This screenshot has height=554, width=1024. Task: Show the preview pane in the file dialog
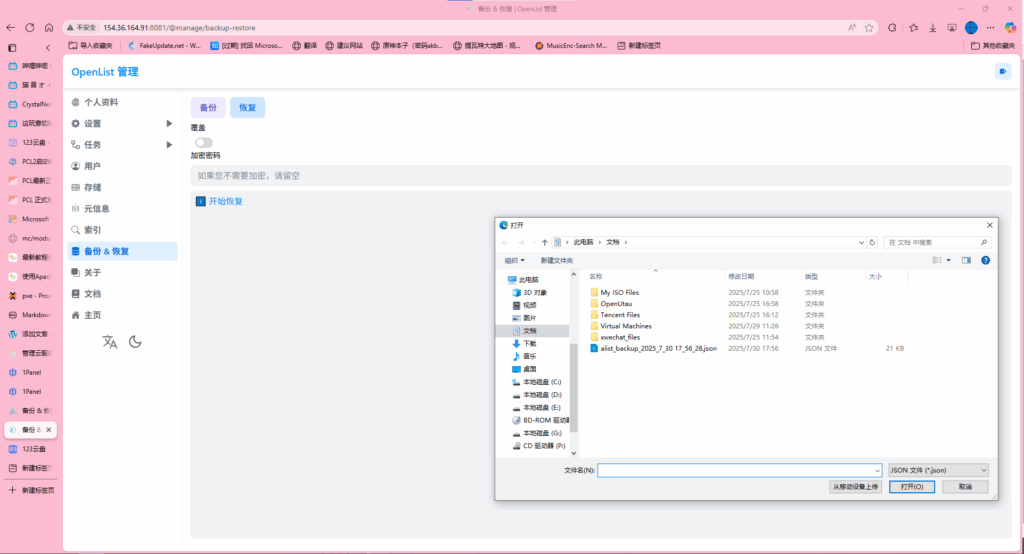(x=966, y=260)
